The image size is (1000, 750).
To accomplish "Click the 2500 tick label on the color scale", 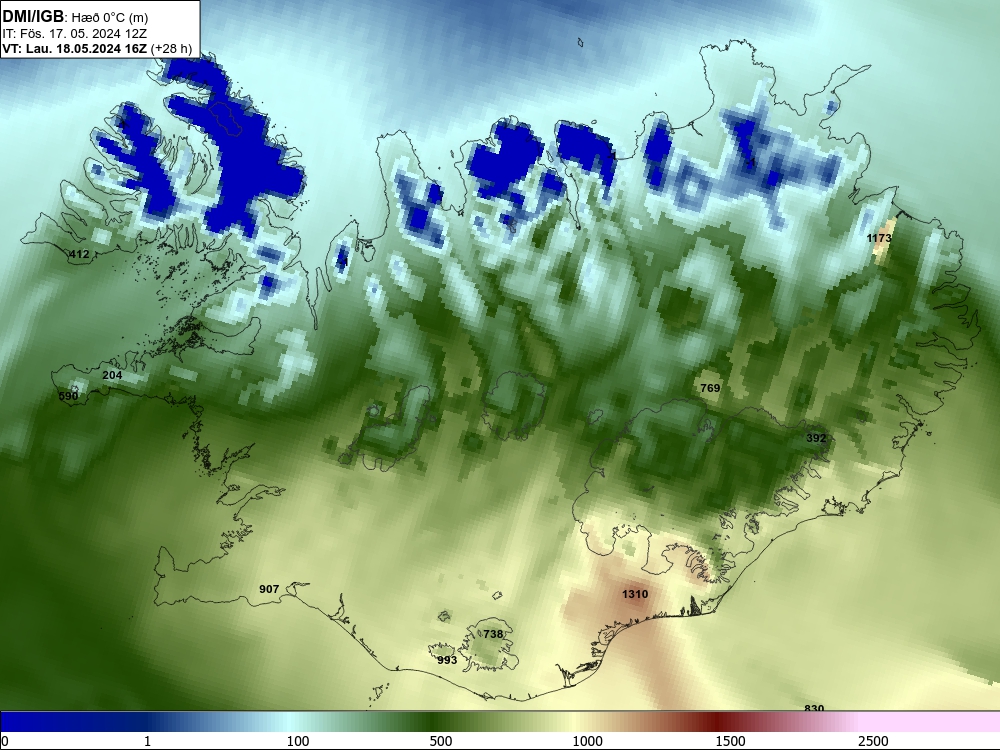I will [x=873, y=741].
